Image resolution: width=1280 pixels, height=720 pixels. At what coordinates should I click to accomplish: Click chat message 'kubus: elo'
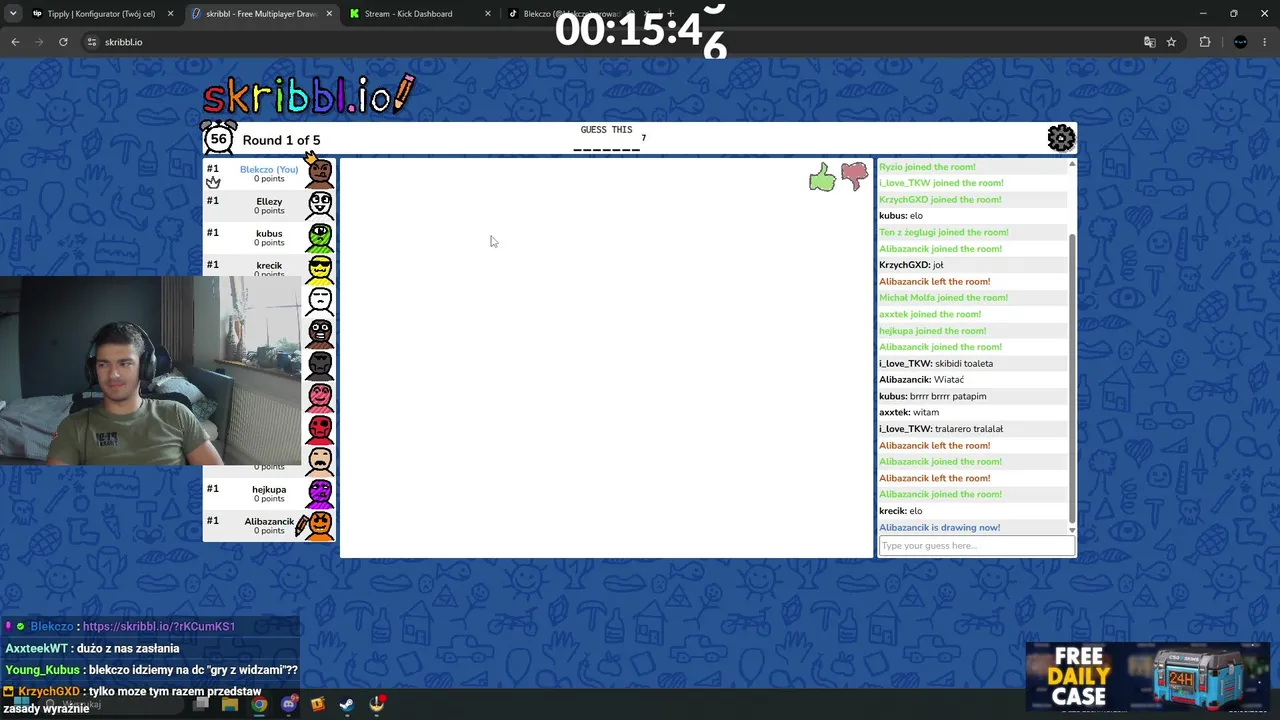click(x=900, y=216)
